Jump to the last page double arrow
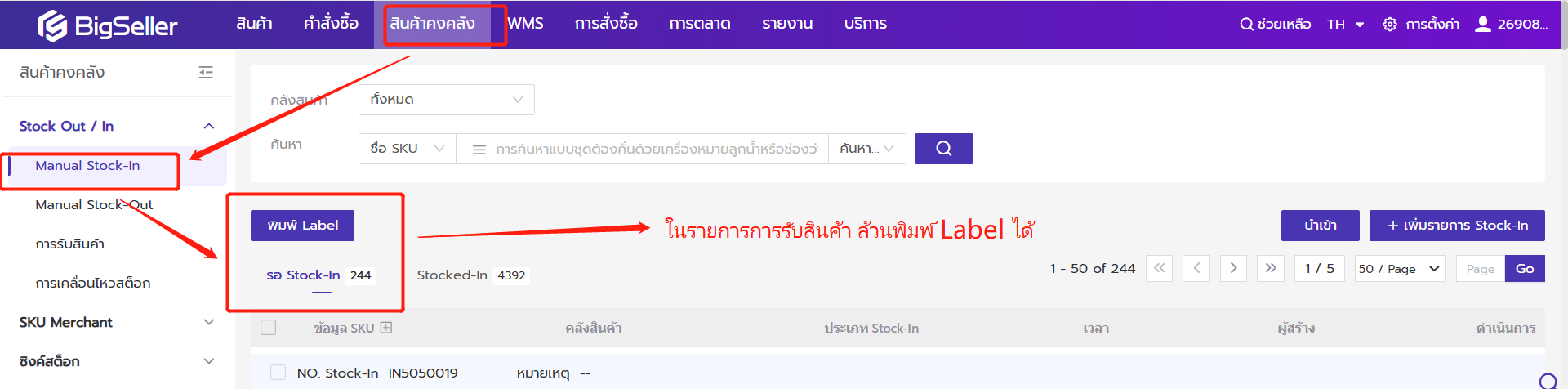 point(1271,268)
